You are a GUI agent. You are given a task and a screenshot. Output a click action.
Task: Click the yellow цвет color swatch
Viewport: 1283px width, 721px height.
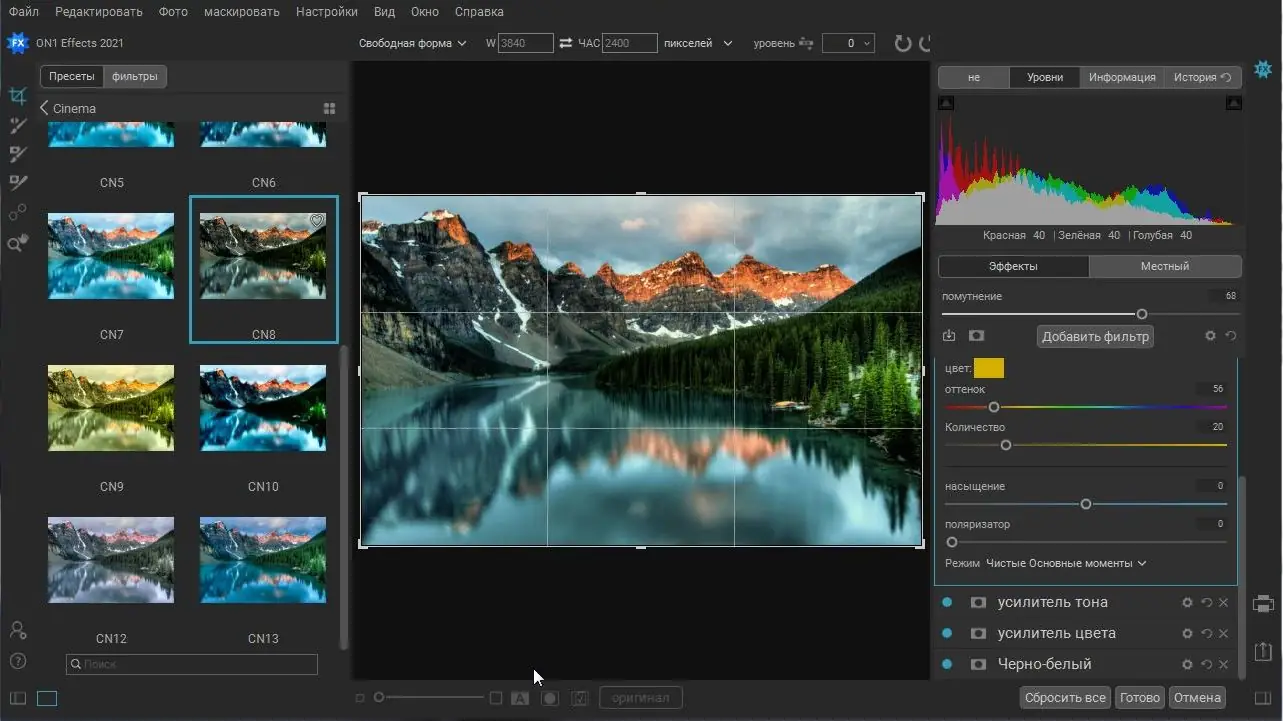[x=988, y=369]
